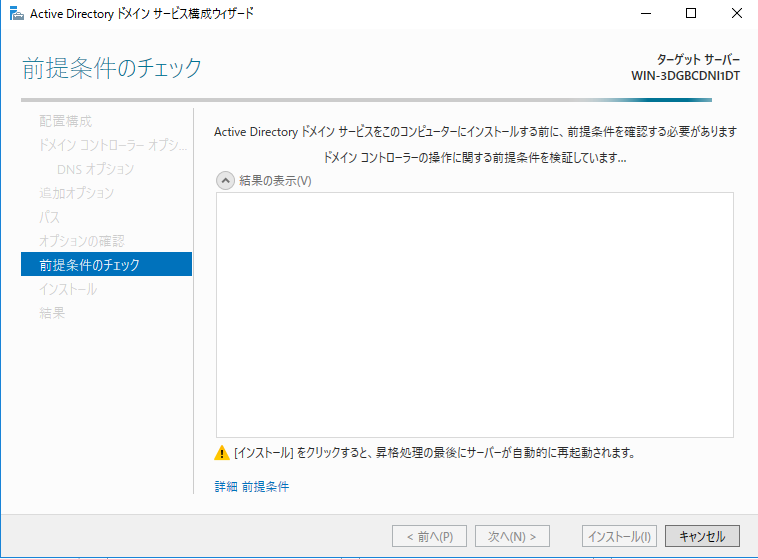Maximize the wizard window
758x559 pixels.
[x=691, y=14]
